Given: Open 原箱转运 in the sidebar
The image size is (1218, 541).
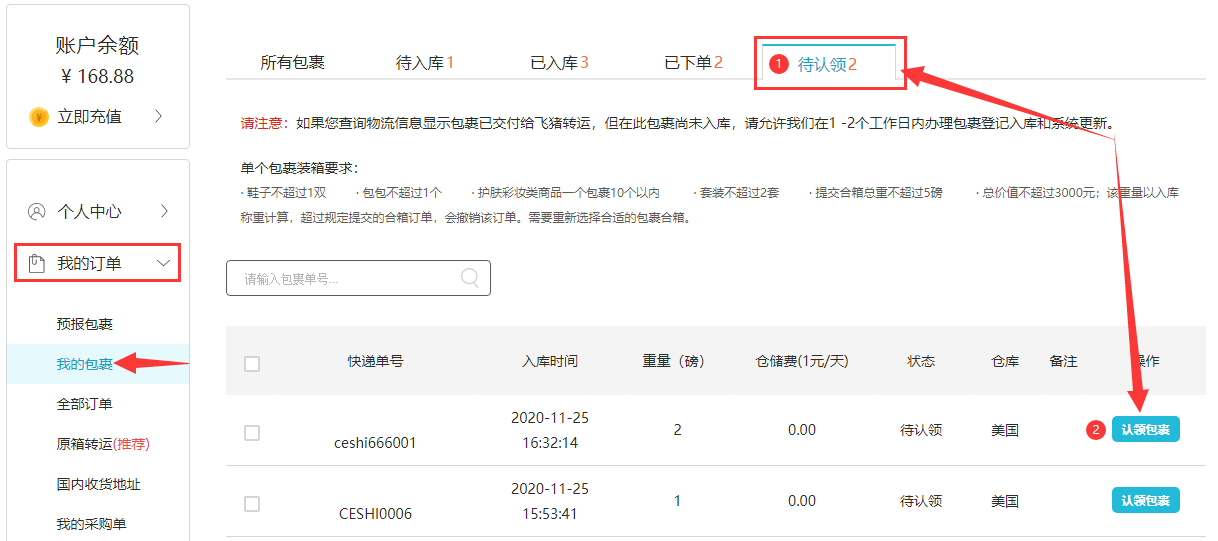Looking at the screenshot, I should [103, 444].
